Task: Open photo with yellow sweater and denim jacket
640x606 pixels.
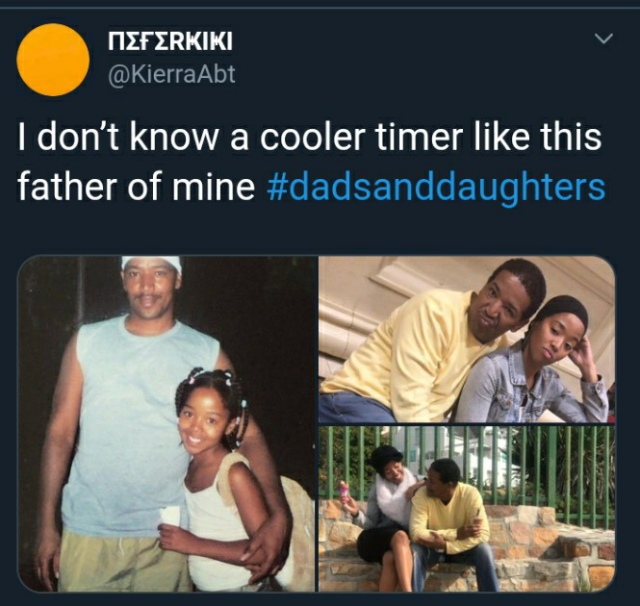Action: tap(467, 339)
